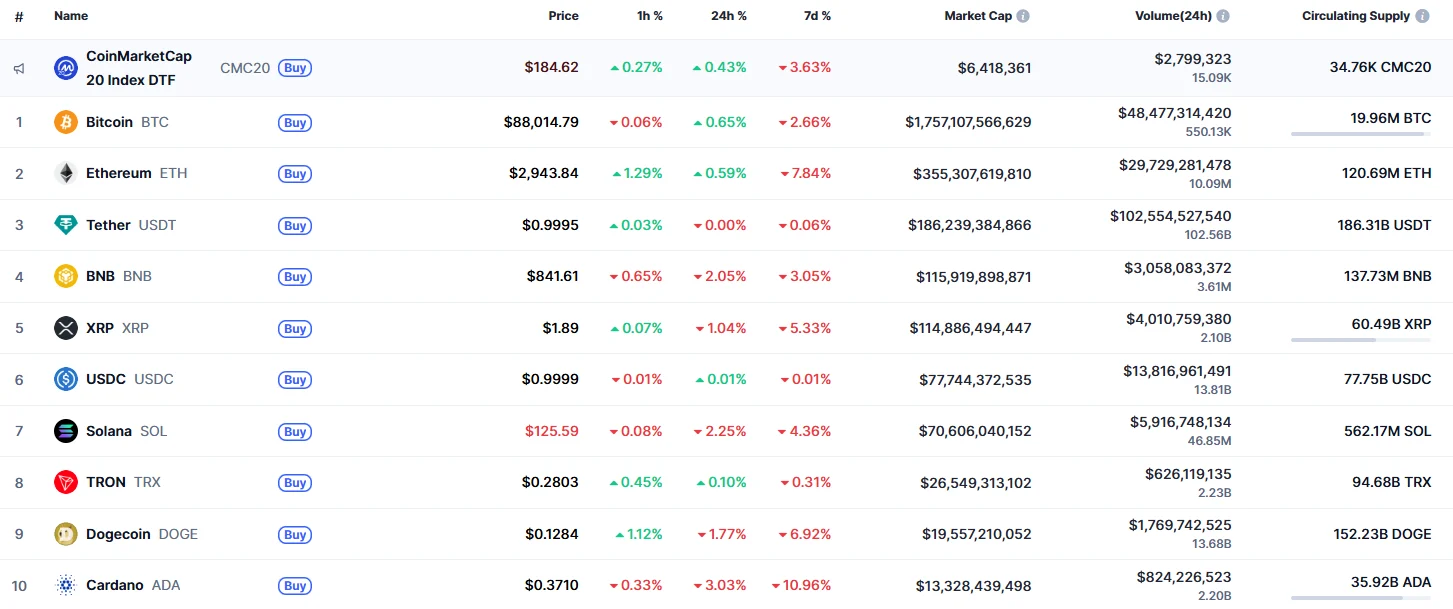Open the Ethereum name link
The image size is (1453, 609).
tap(118, 173)
